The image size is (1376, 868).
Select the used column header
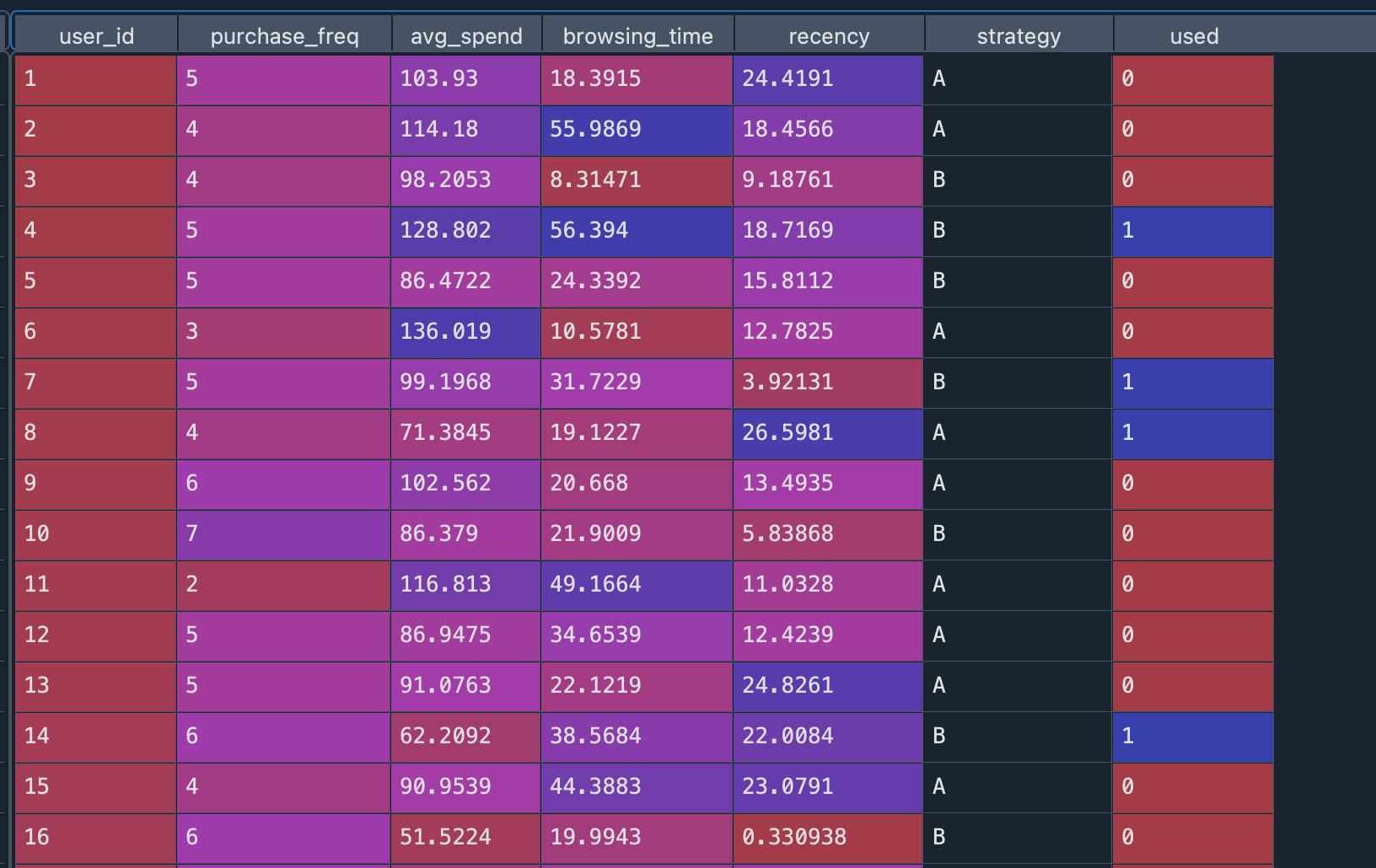coord(1194,35)
